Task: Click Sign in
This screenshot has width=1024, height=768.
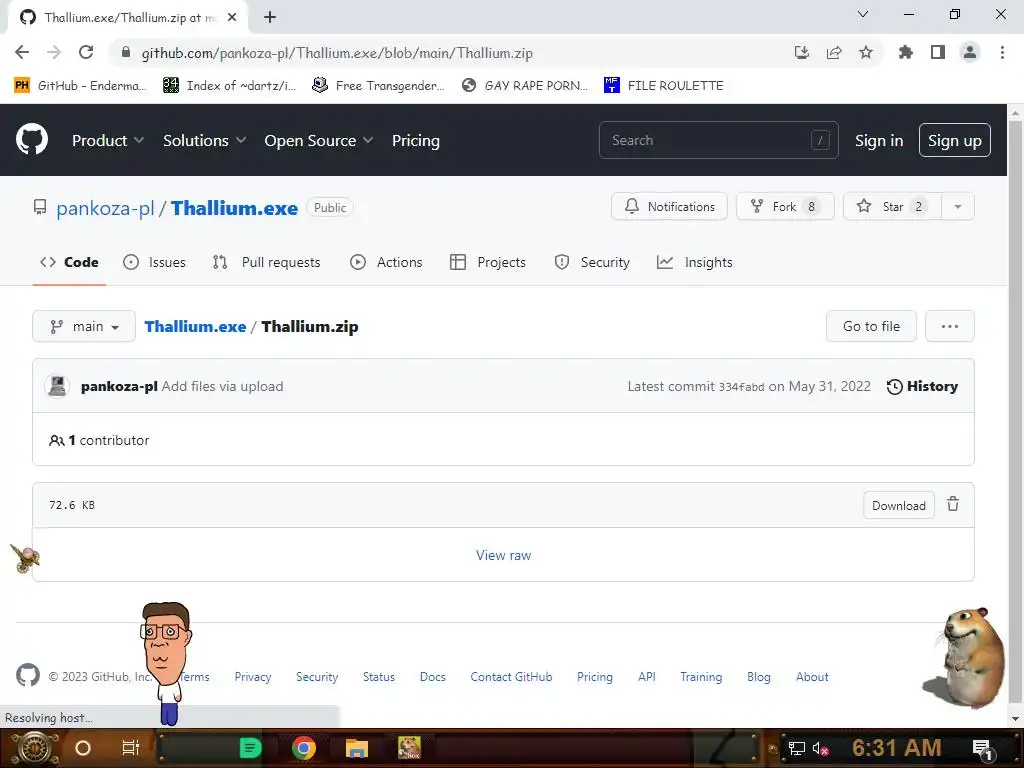Action: point(879,140)
